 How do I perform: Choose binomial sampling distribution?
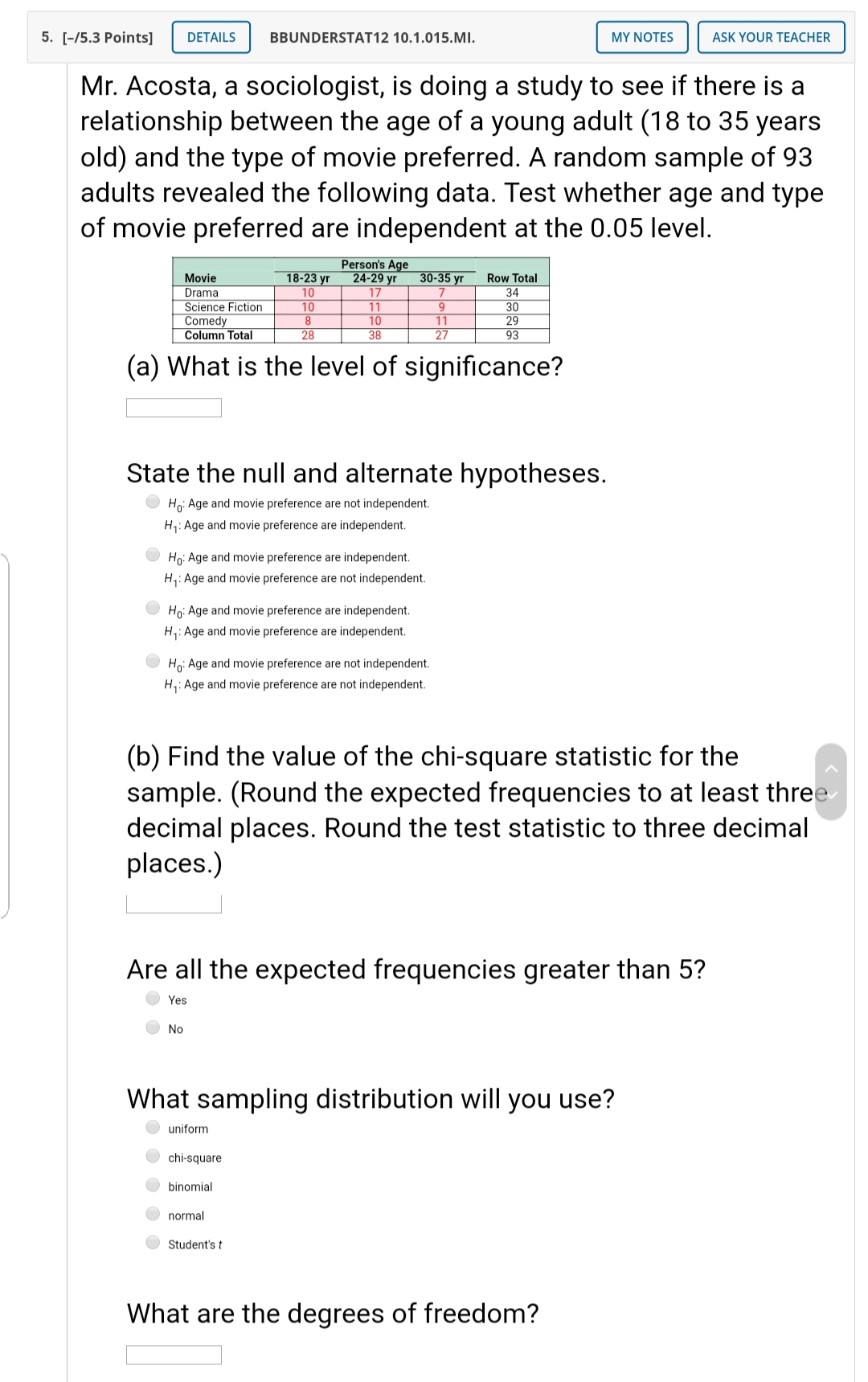tap(152, 1185)
